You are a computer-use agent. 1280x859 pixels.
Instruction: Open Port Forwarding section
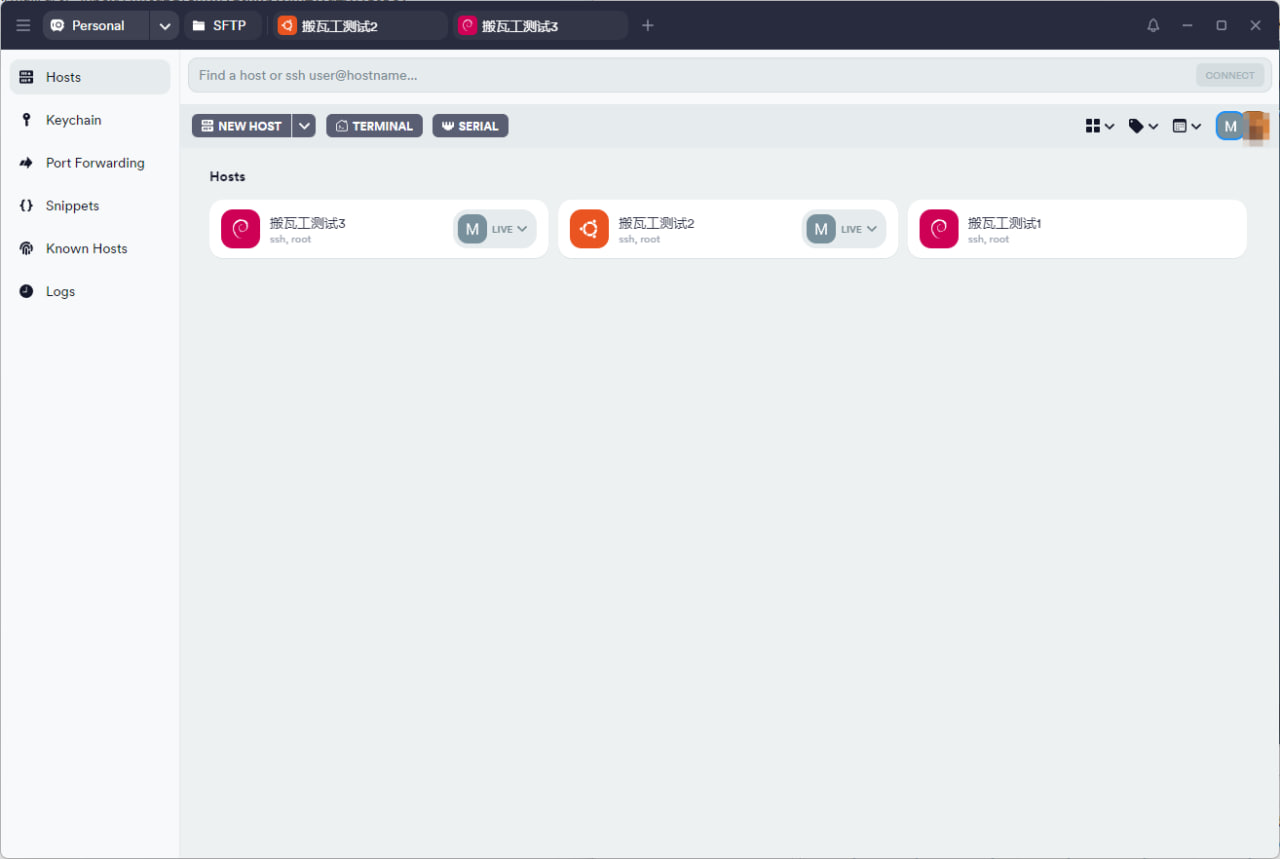[x=94, y=163]
